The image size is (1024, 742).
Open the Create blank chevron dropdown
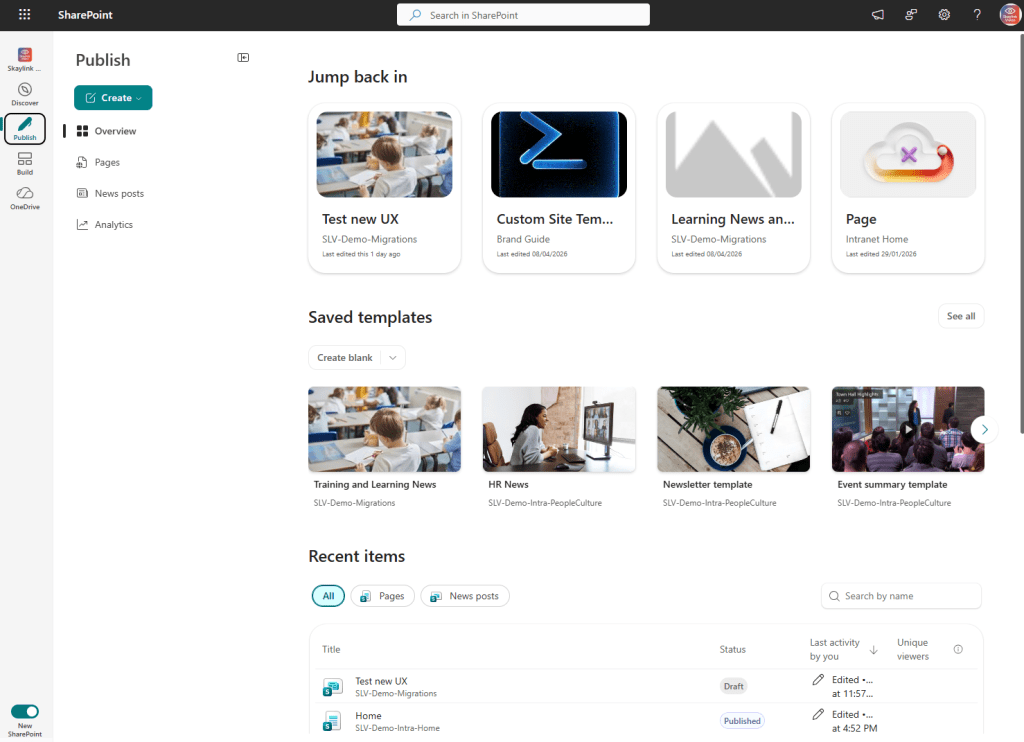[x=393, y=358]
